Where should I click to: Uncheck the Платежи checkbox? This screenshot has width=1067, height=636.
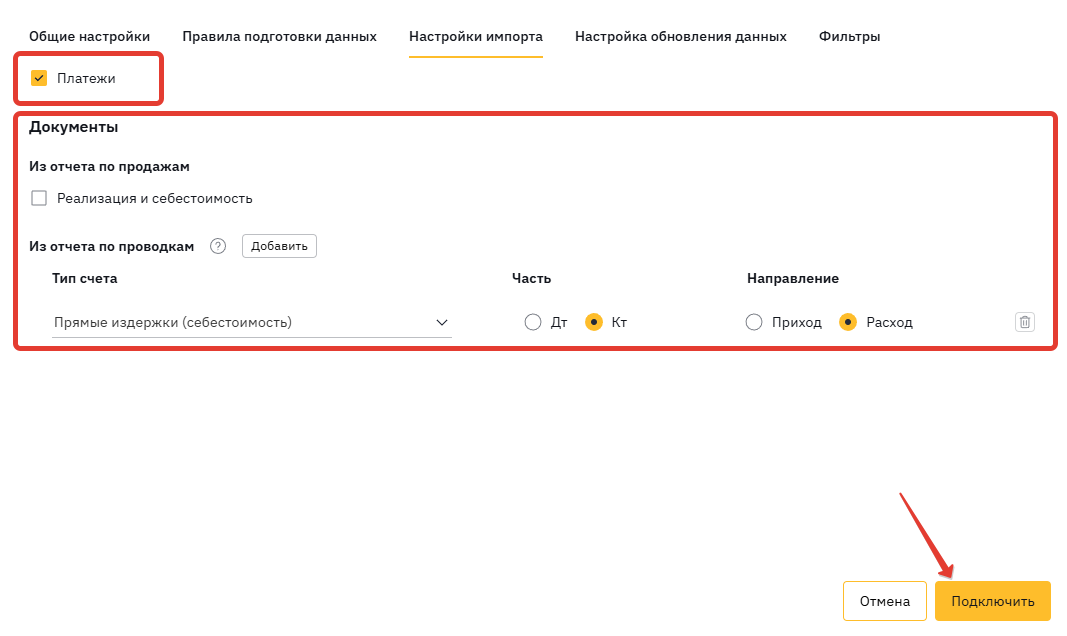tap(40, 78)
